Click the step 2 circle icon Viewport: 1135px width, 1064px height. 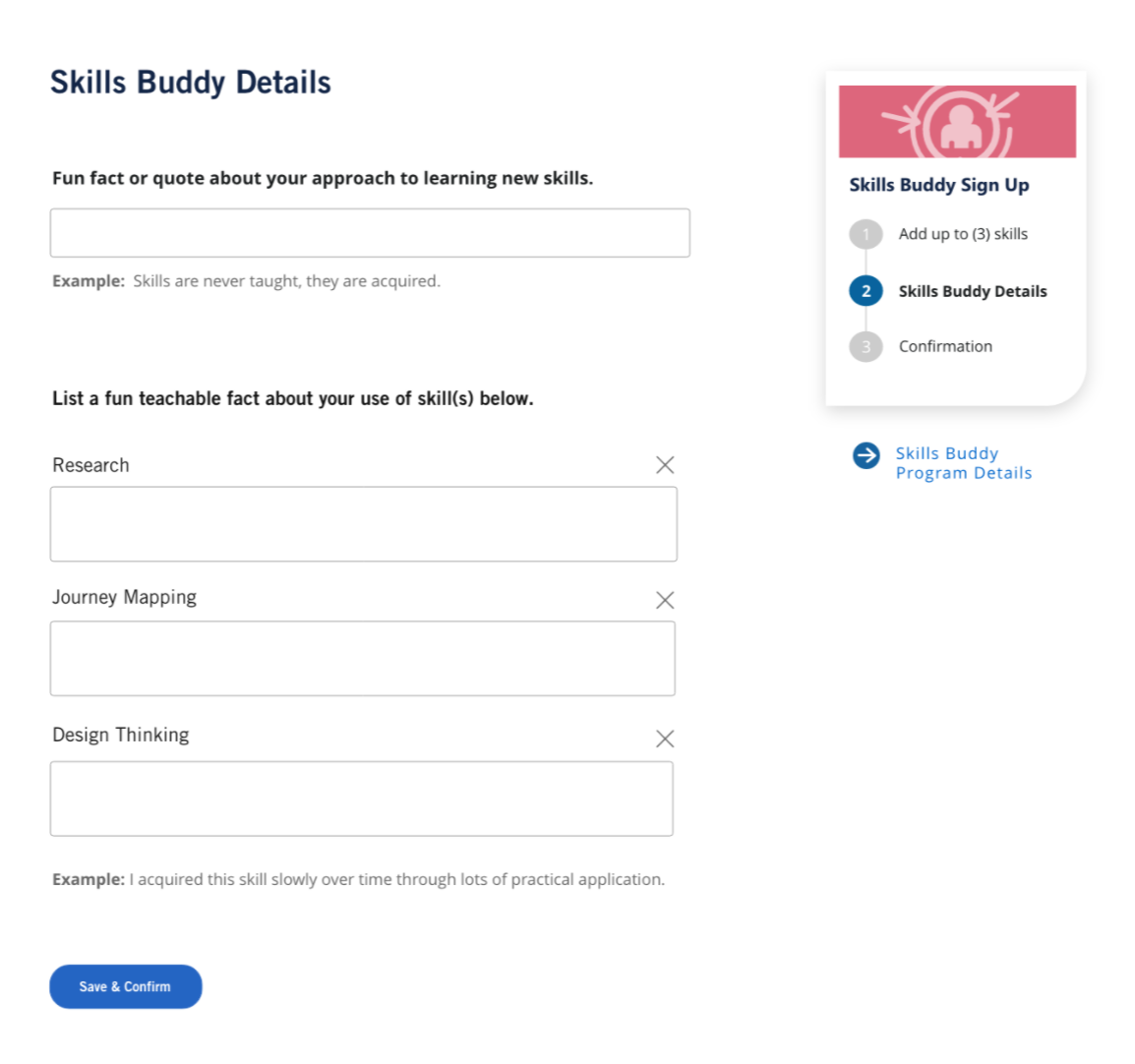coord(866,291)
